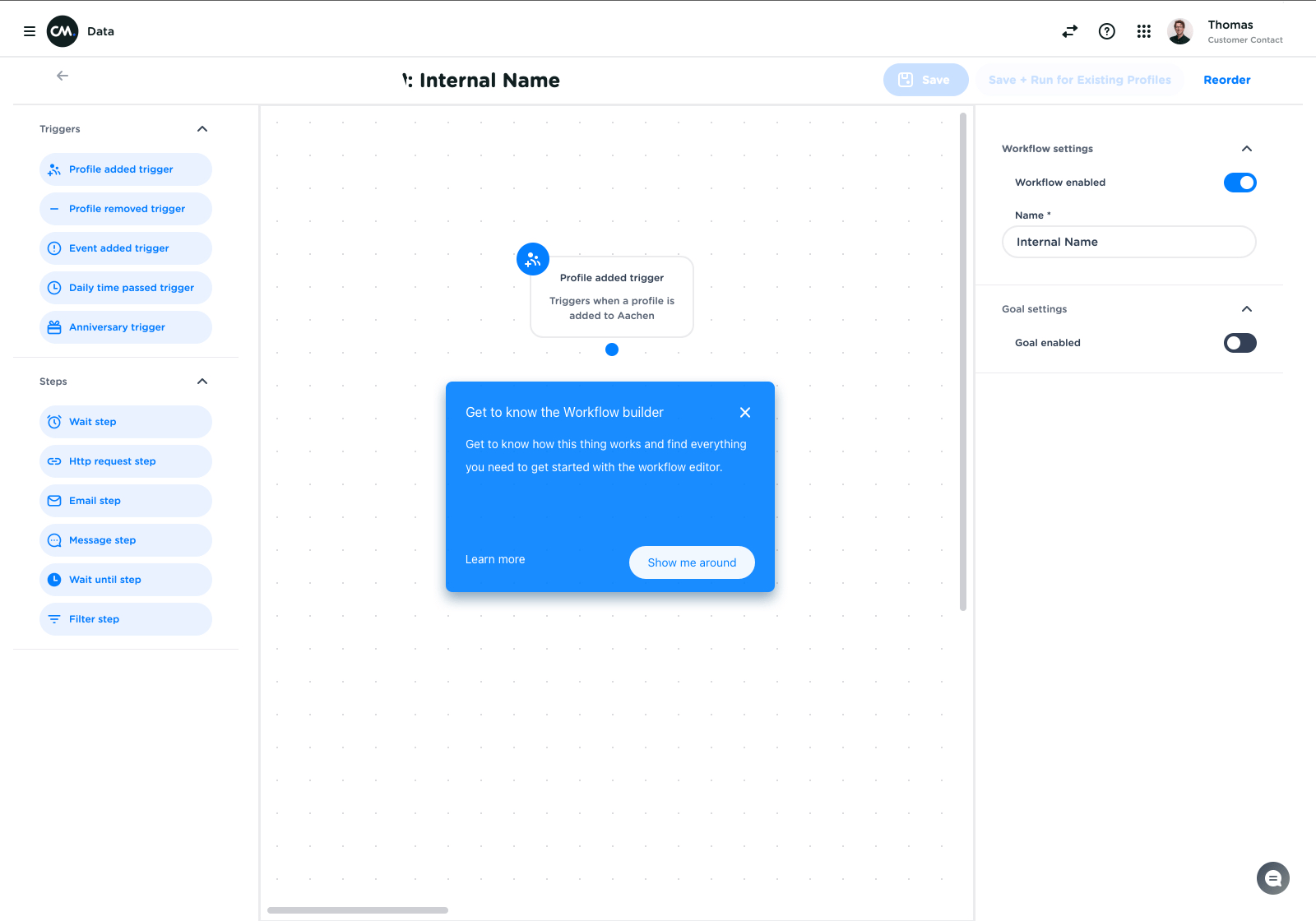Collapse the Triggers section
1316x921 pixels.
pyautogui.click(x=202, y=129)
